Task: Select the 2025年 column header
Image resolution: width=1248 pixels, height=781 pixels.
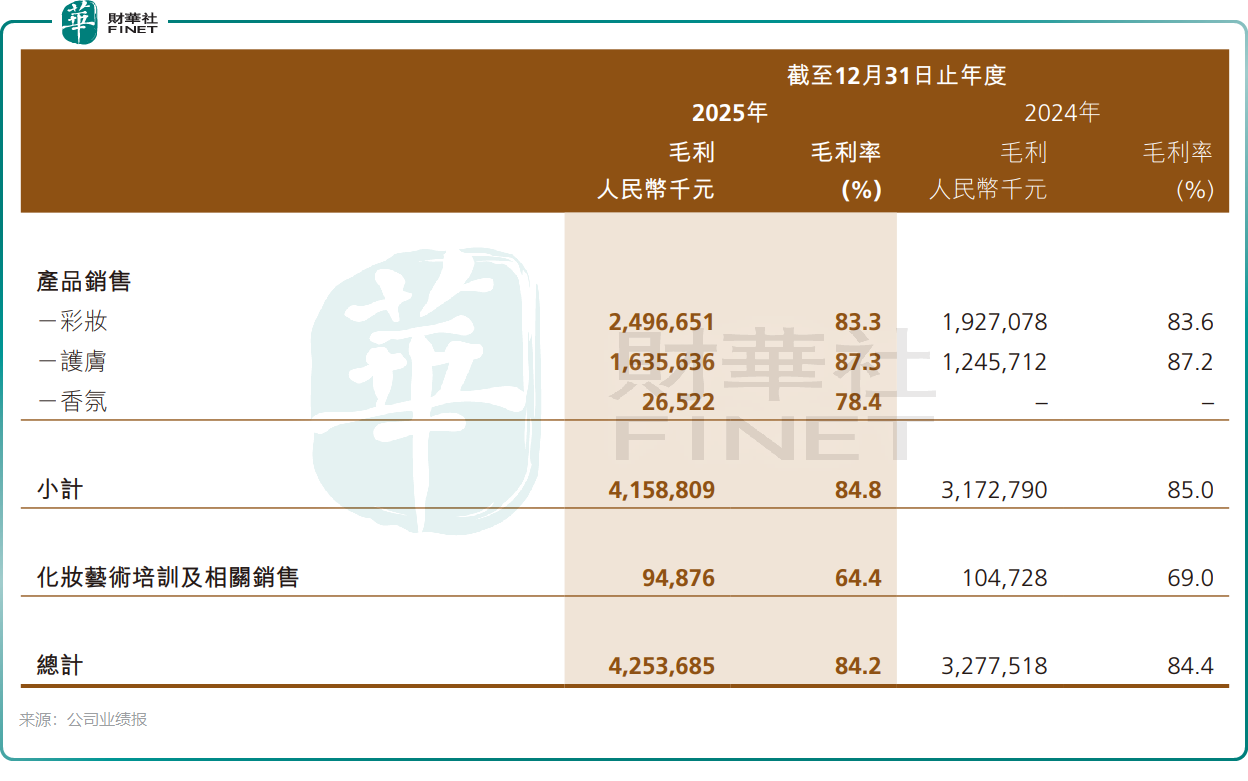Action: point(729,113)
